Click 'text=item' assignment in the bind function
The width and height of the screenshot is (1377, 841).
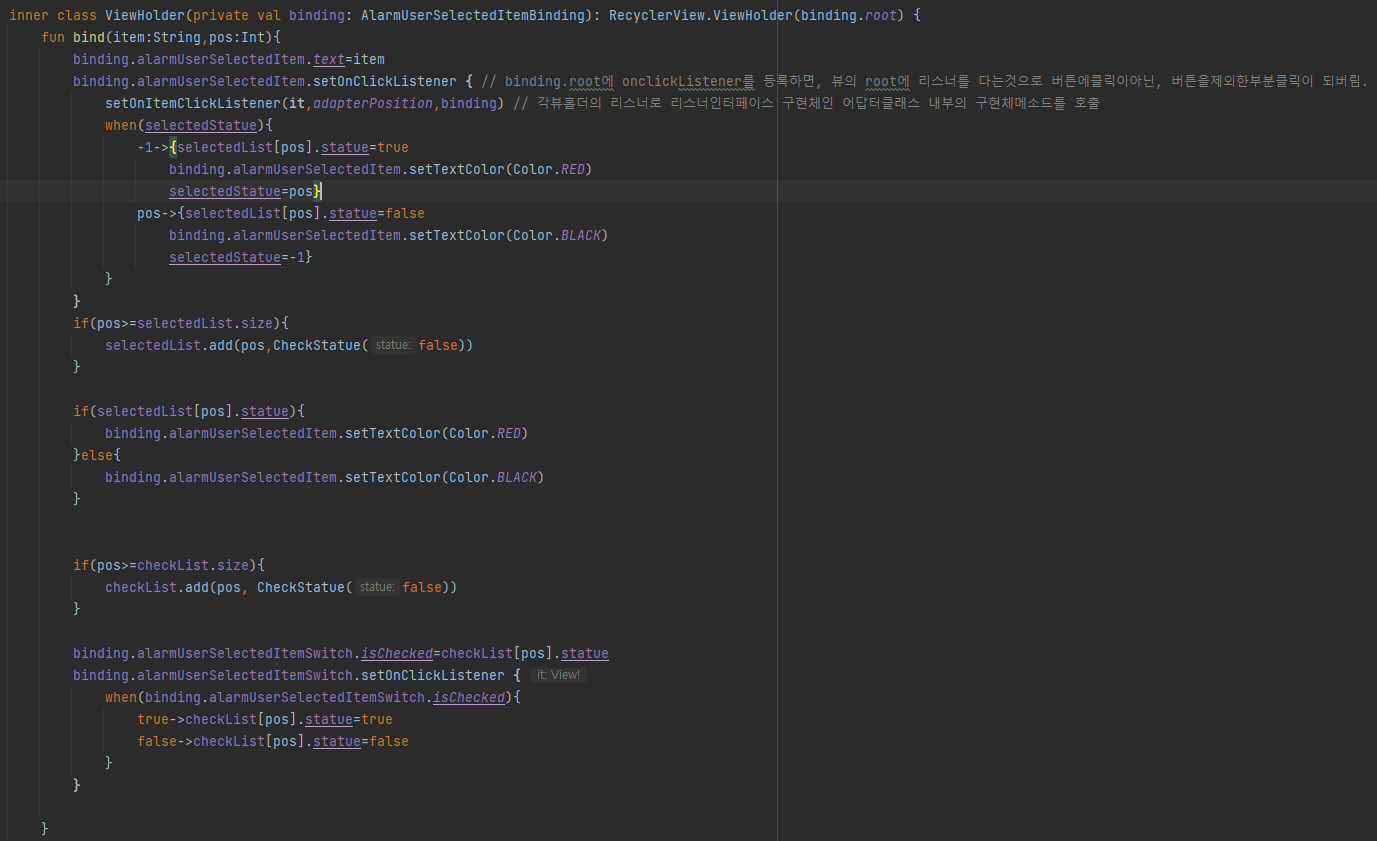click(x=349, y=60)
